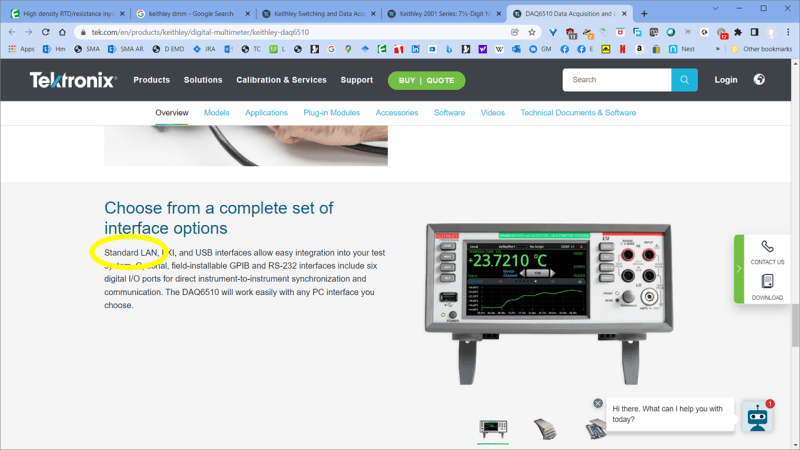Select the second product image thumbnail

pos(545,429)
